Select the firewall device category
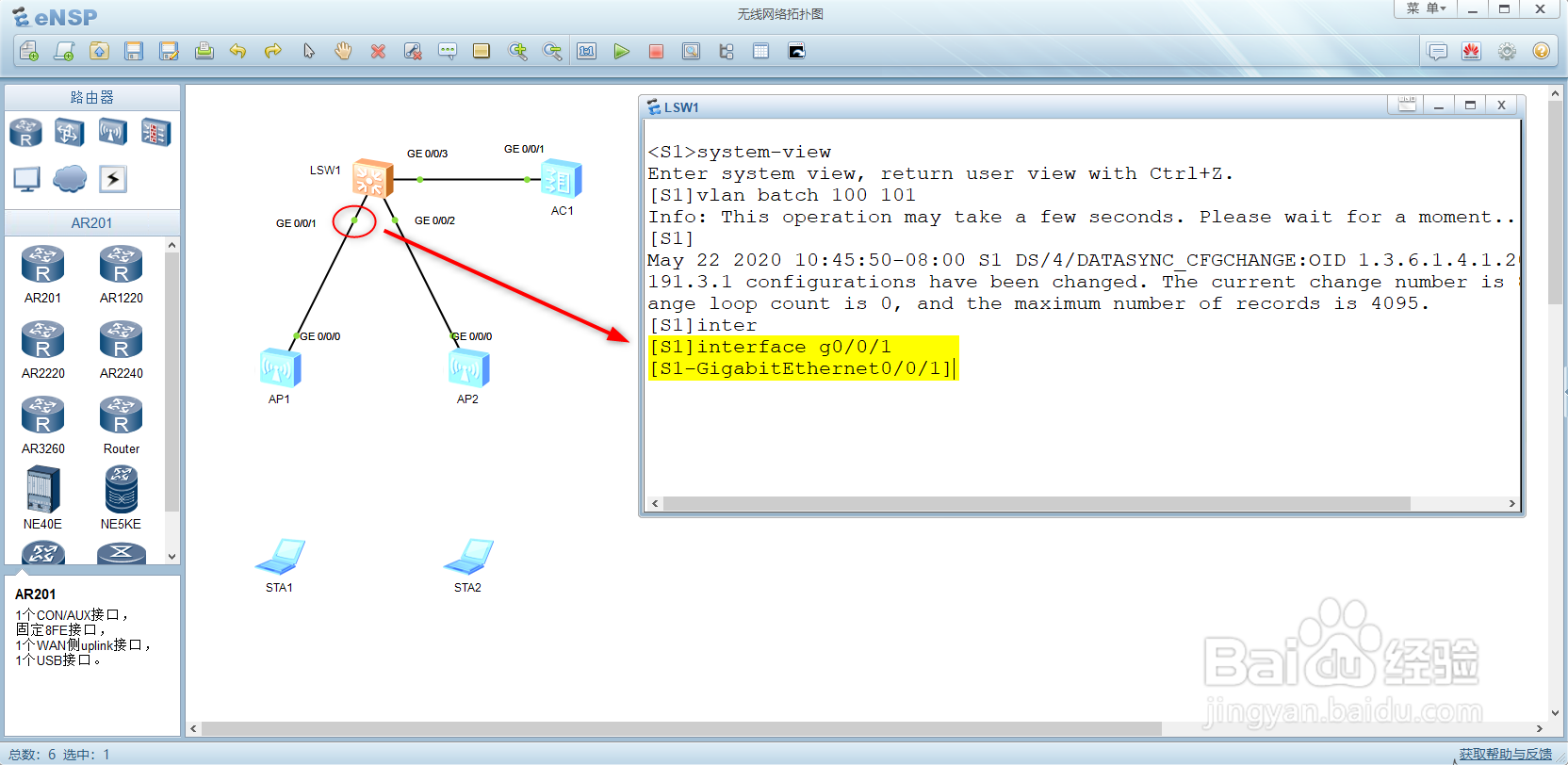1568x765 pixels. tap(155, 132)
